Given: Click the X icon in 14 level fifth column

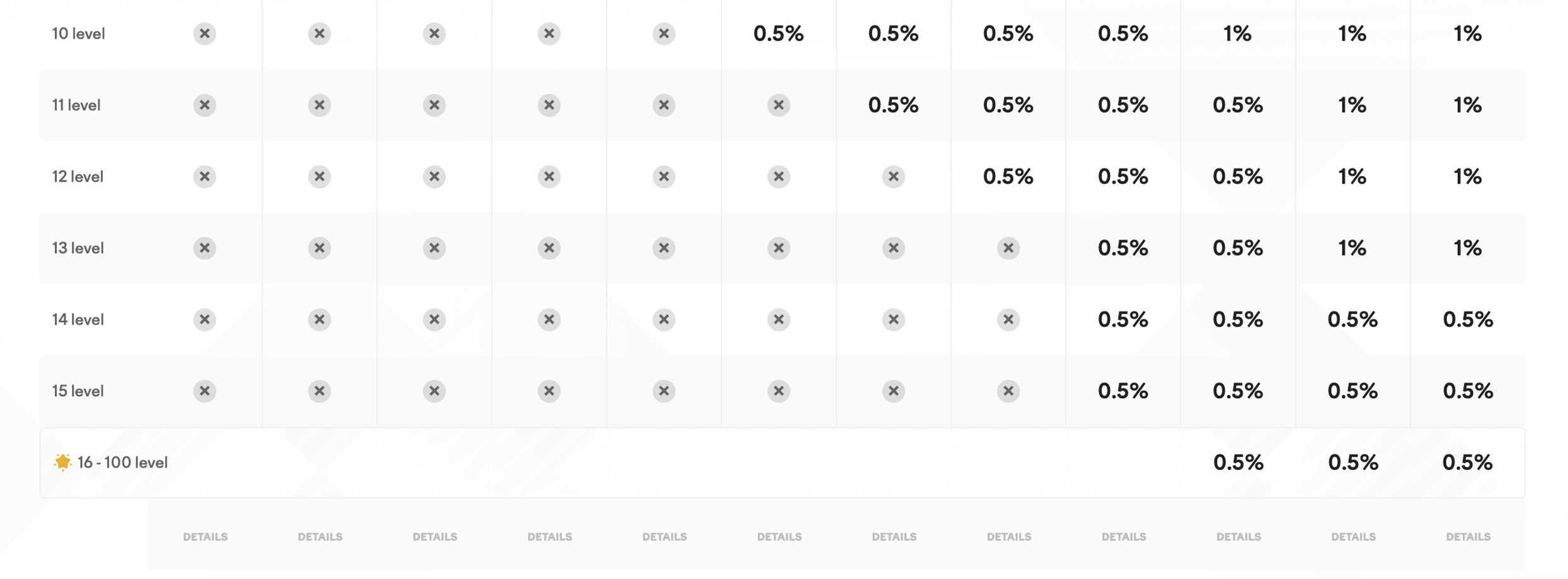Looking at the screenshot, I should [x=664, y=320].
